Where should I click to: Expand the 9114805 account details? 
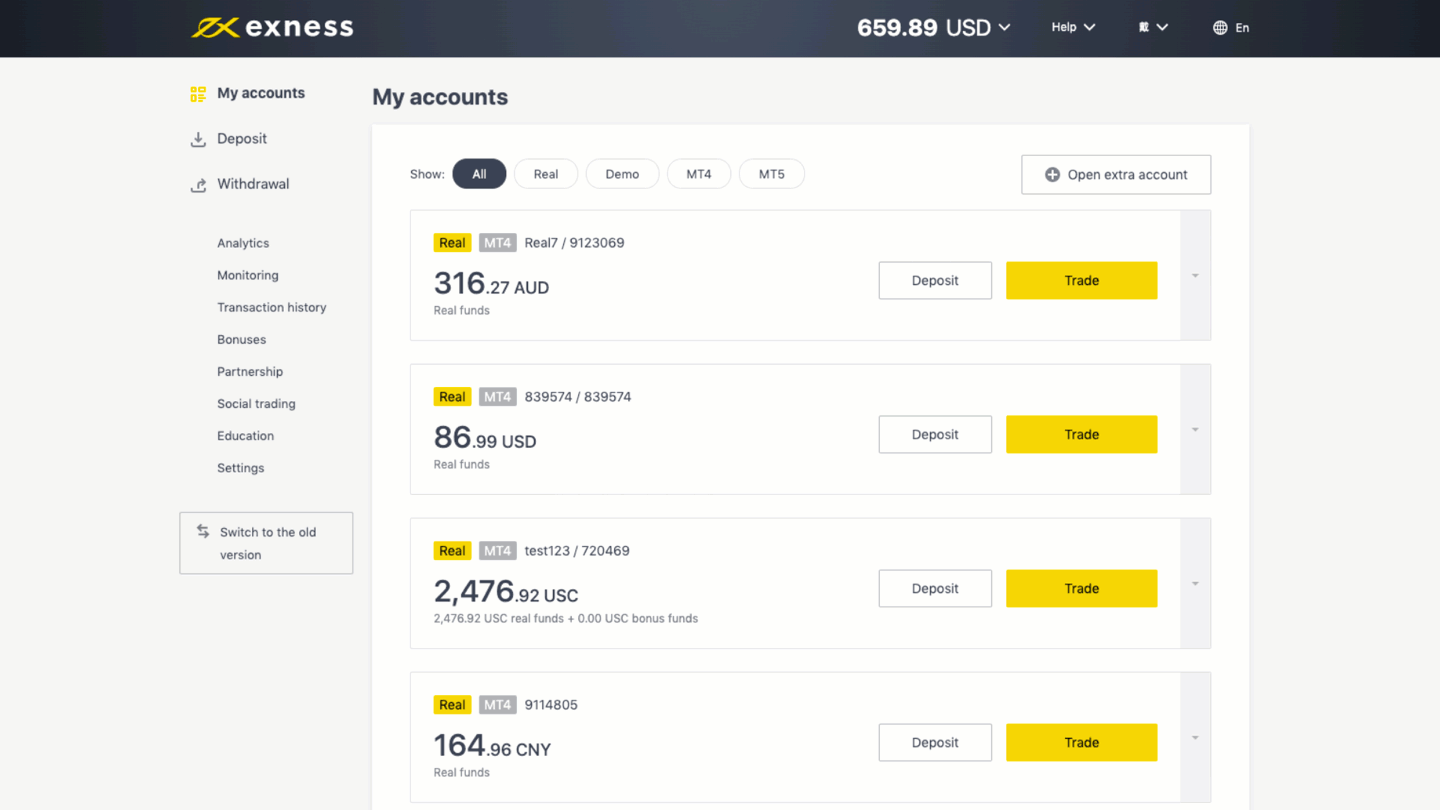pos(1195,737)
